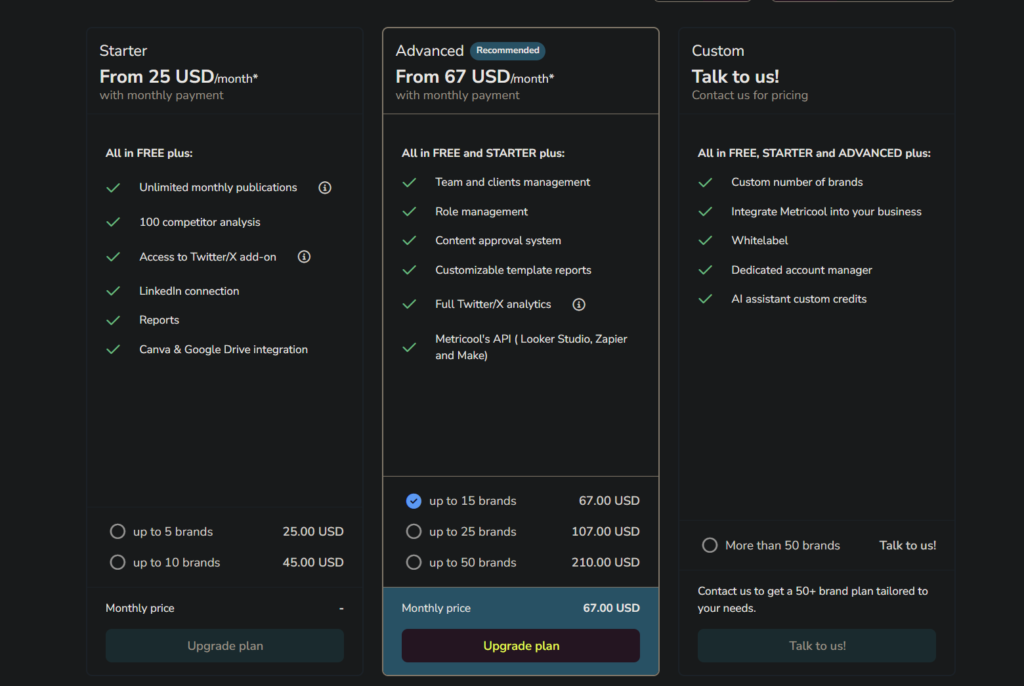This screenshot has width=1024, height=686.
Task: Click checkmark beside Canva & Google Drive integration
Action: pyautogui.click(x=113, y=350)
